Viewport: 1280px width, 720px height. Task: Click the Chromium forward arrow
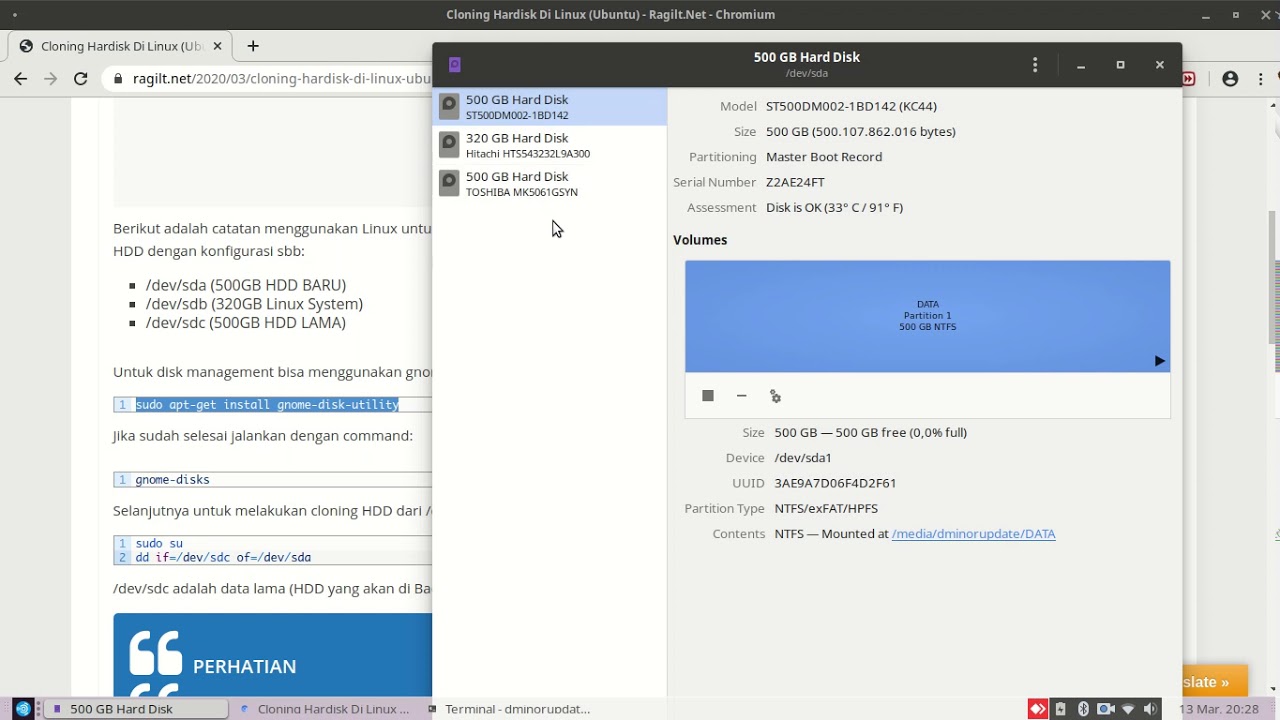51,79
